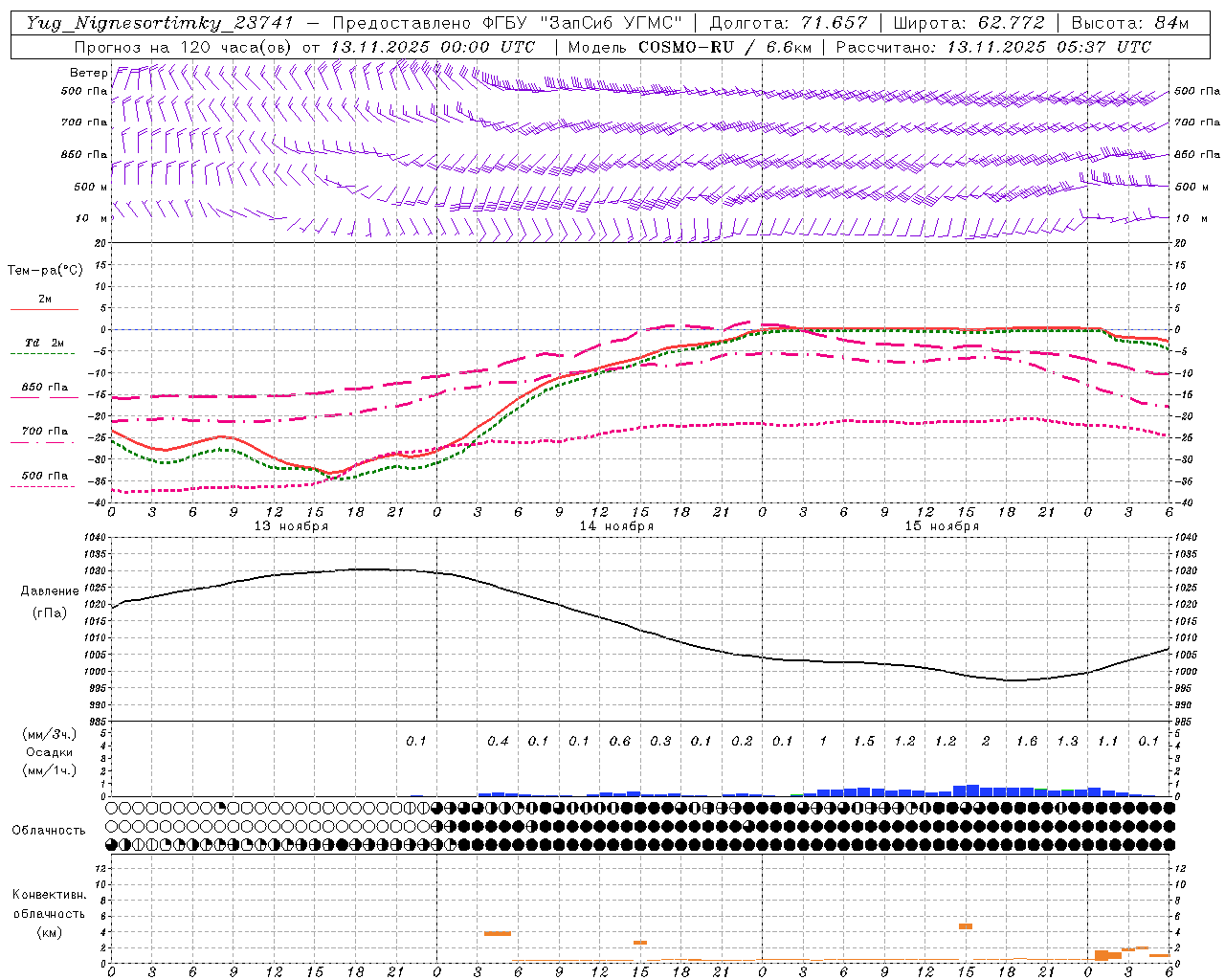Click the 500 гПа temperature legend entry
1225x980 pixels.
click(45, 476)
